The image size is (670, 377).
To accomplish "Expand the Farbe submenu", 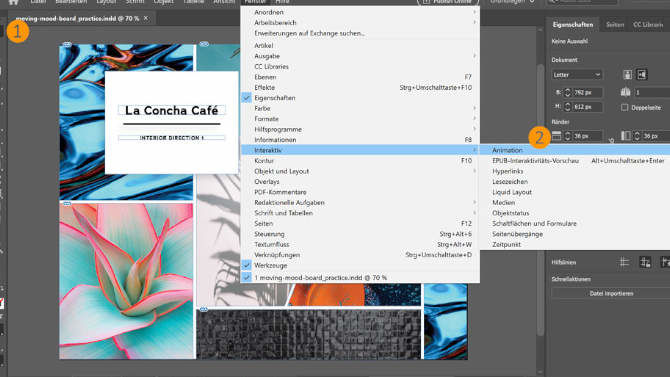I will click(x=360, y=109).
